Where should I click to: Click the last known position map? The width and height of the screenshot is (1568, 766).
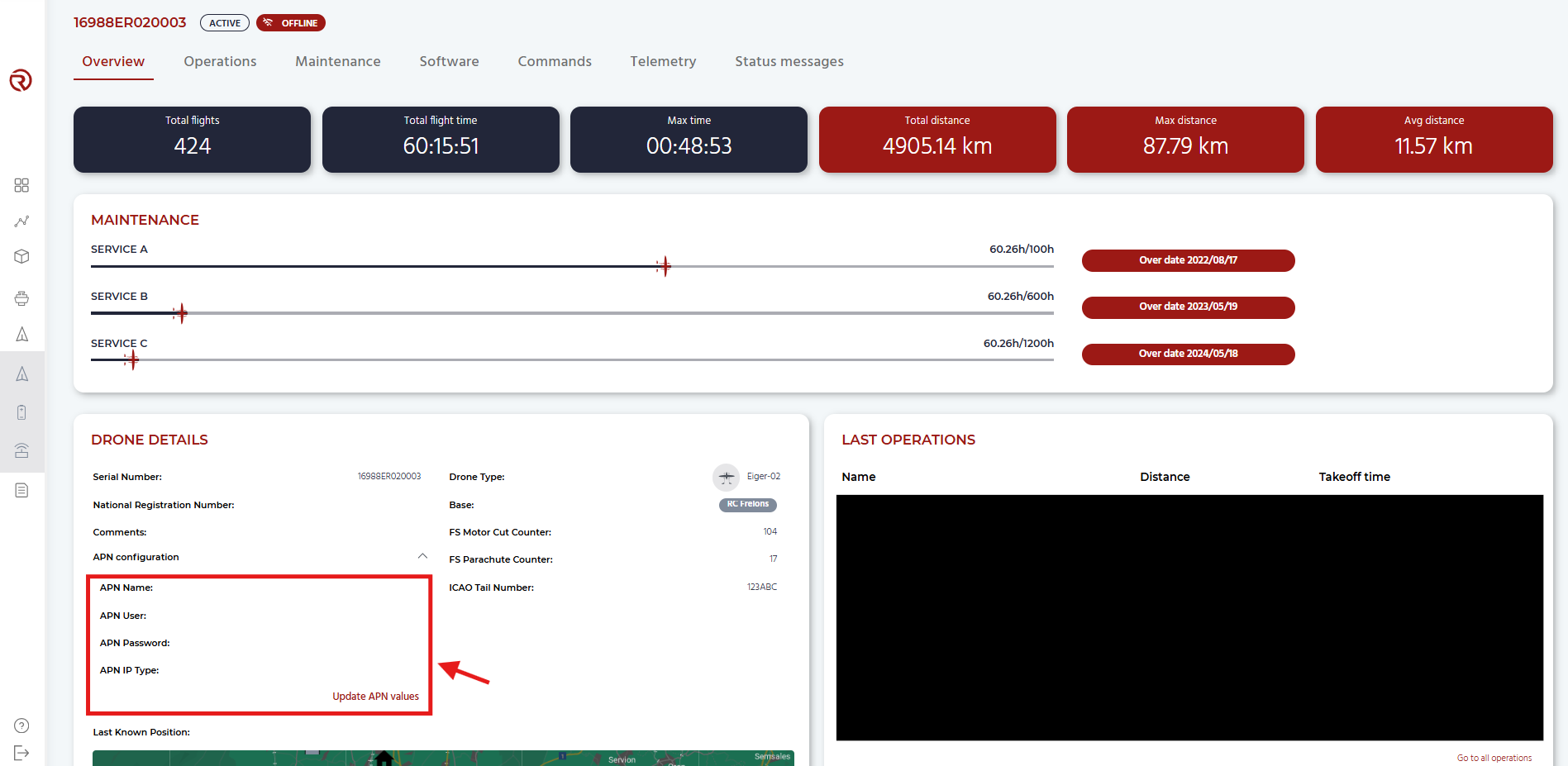pyautogui.click(x=443, y=758)
